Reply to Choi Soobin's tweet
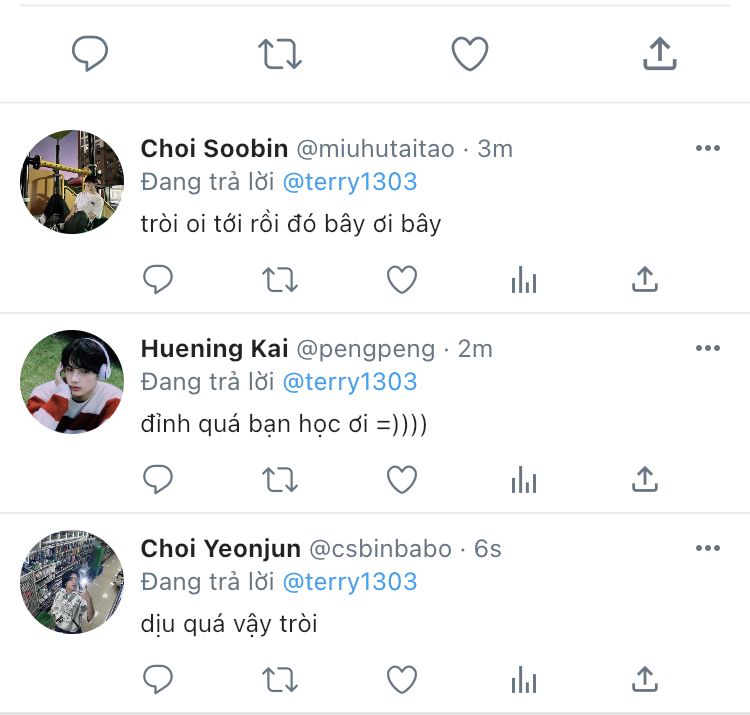Image resolution: width=750 pixels, height=715 pixels. pos(158,281)
